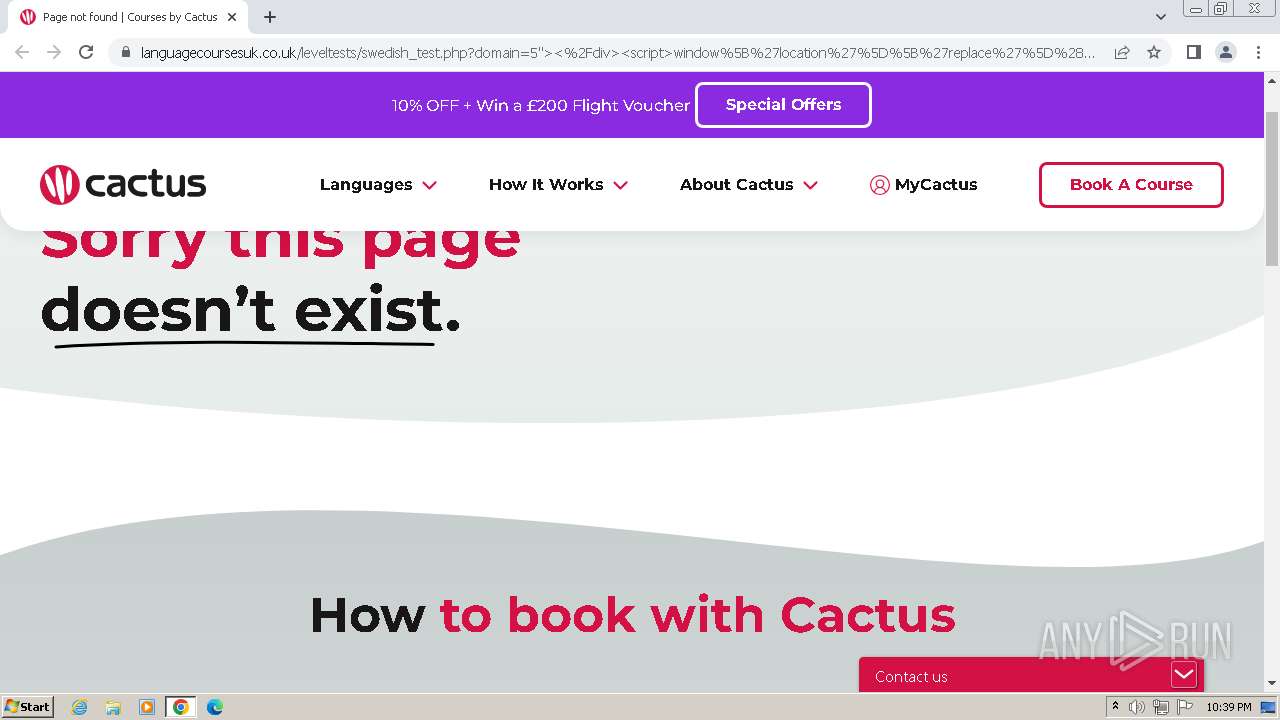Expand the Contact us chat widget arrow
This screenshot has width=1280, height=720.
tap(1184, 675)
